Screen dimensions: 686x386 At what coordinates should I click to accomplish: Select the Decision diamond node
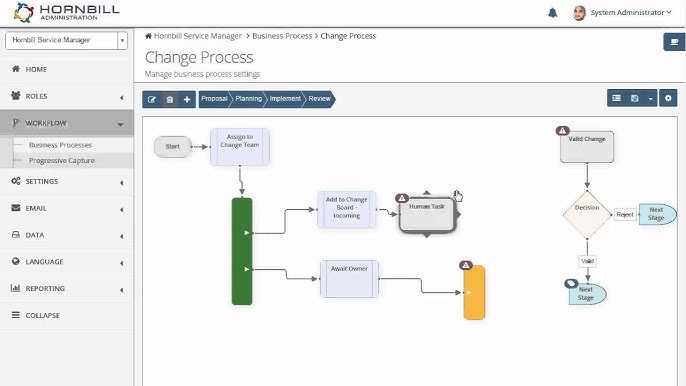[587, 214]
